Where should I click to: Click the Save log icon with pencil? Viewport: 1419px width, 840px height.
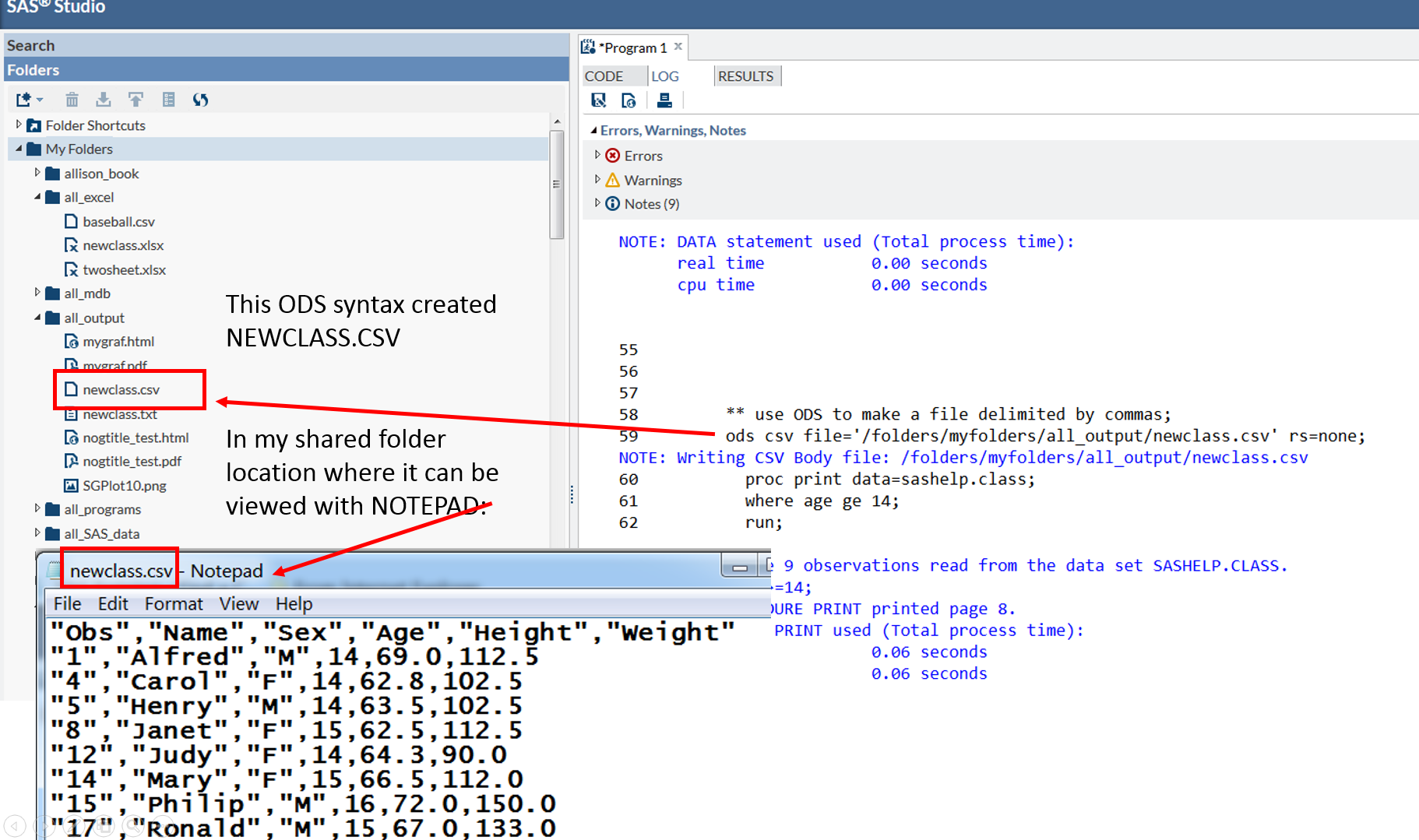point(598,100)
